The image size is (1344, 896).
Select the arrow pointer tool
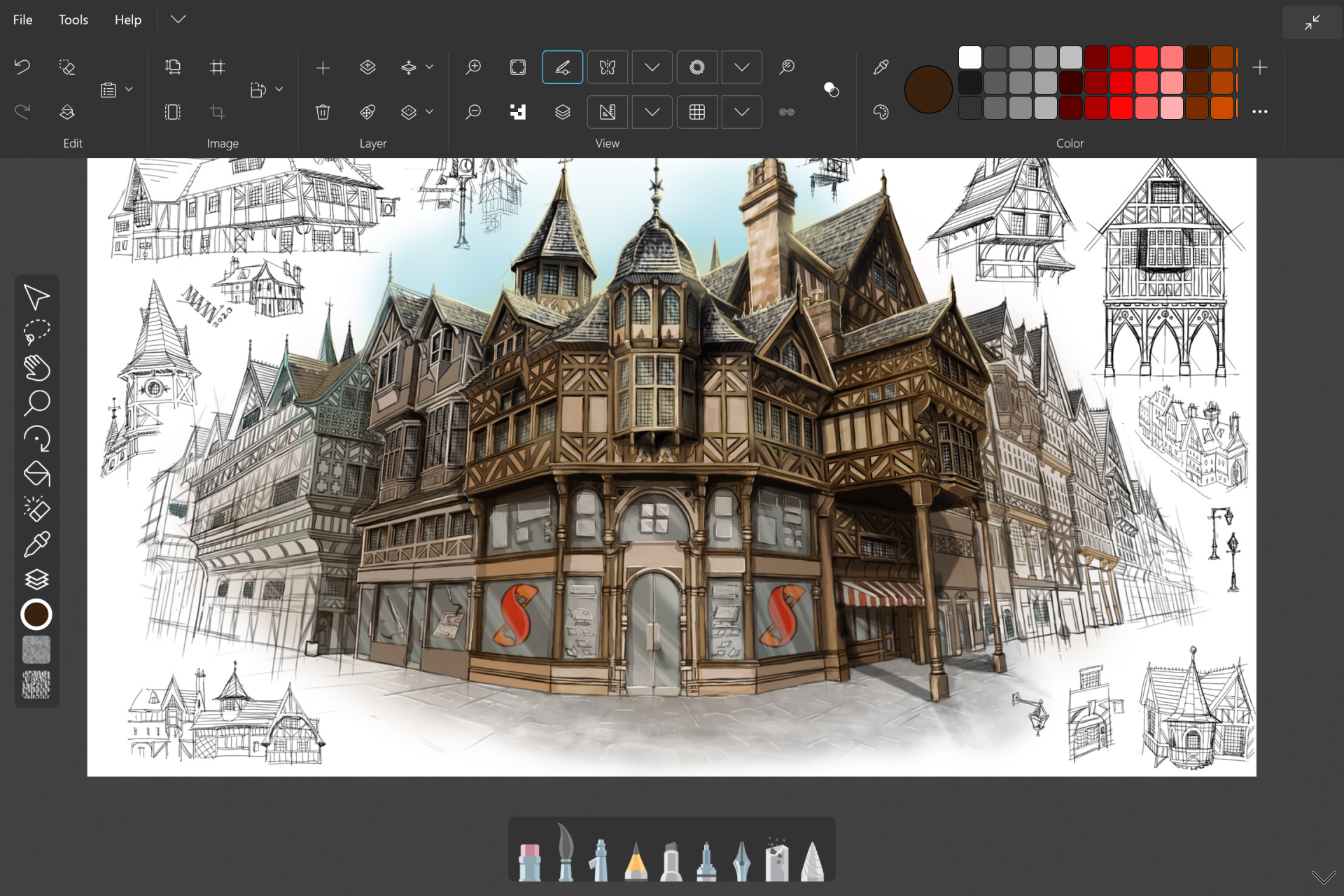(36, 297)
